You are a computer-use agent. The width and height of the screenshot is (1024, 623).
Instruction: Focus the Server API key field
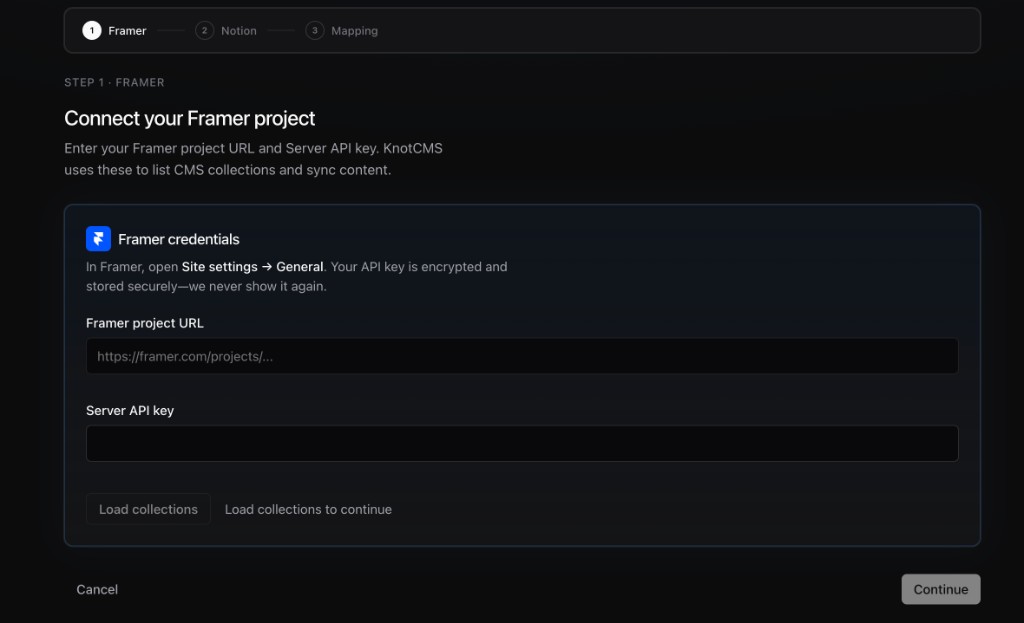tap(522, 443)
